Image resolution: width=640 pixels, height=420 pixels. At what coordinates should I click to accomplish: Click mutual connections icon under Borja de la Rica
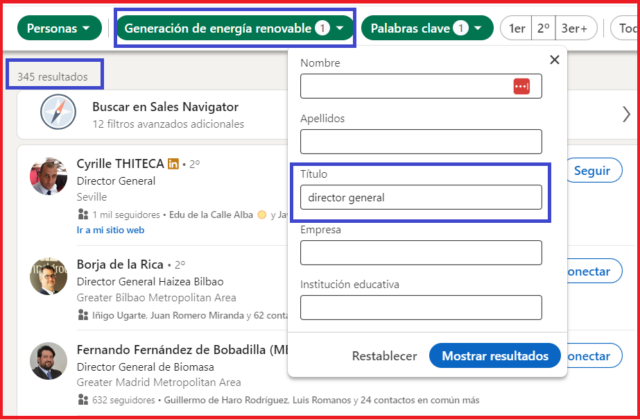pos(83,315)
